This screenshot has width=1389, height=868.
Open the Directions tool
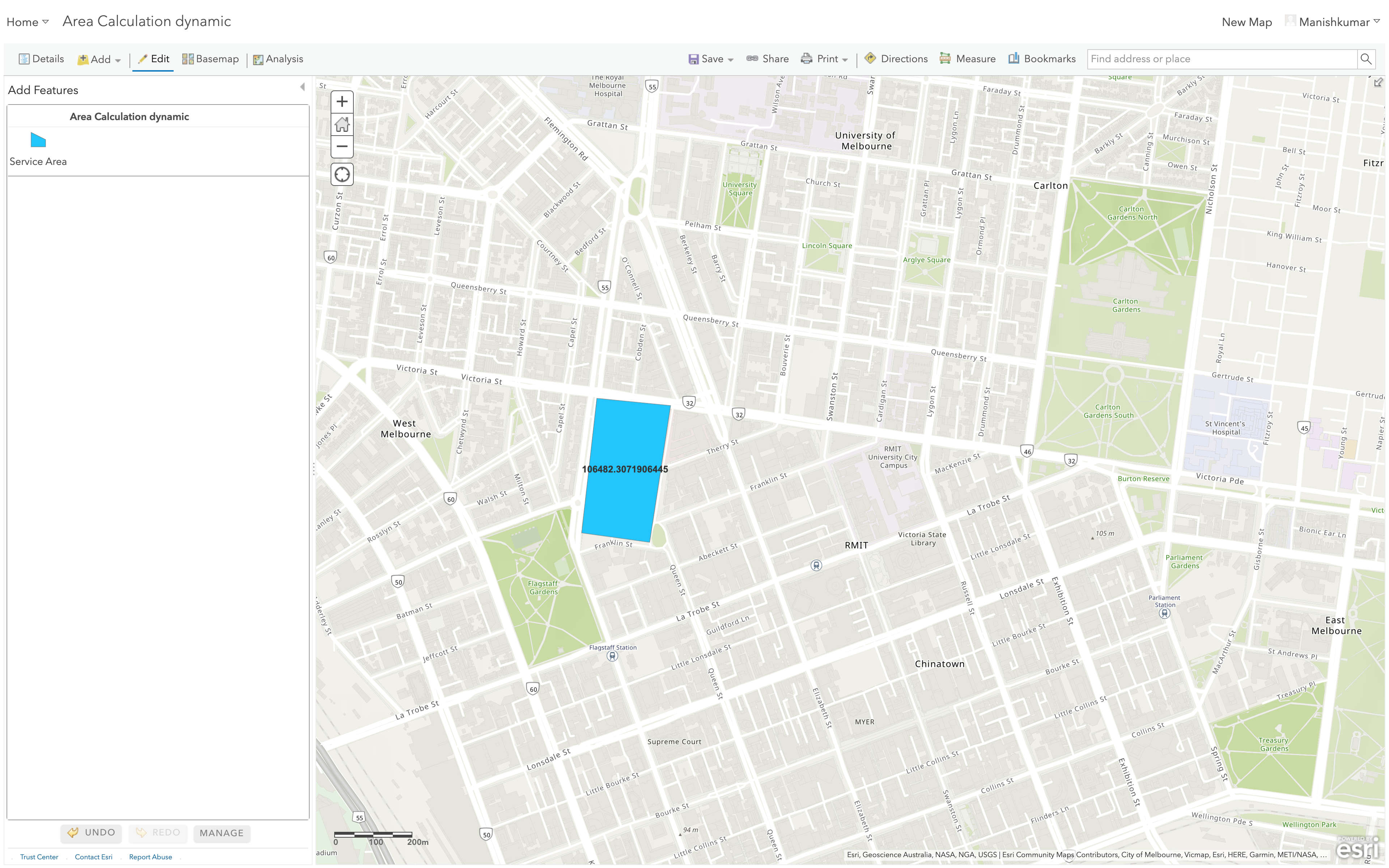[896, 59]
